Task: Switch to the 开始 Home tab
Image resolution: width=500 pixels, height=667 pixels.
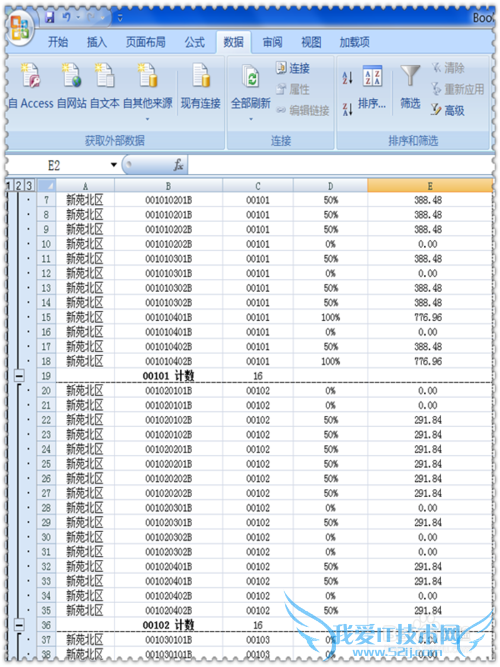Action: (58, 42)
